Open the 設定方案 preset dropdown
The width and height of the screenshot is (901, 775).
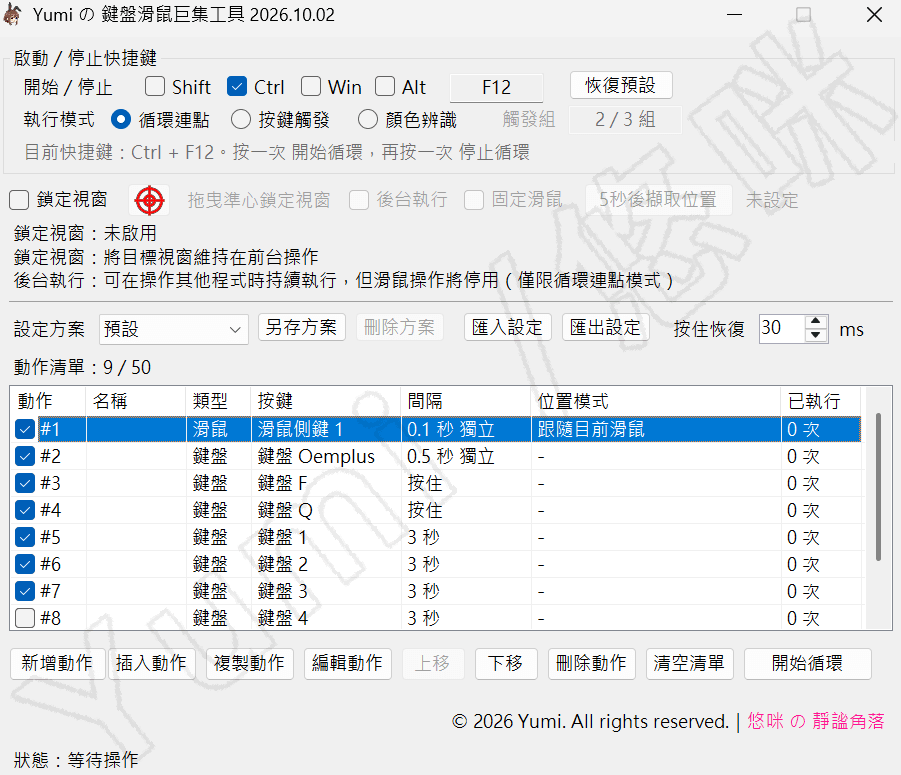point(174,329)
